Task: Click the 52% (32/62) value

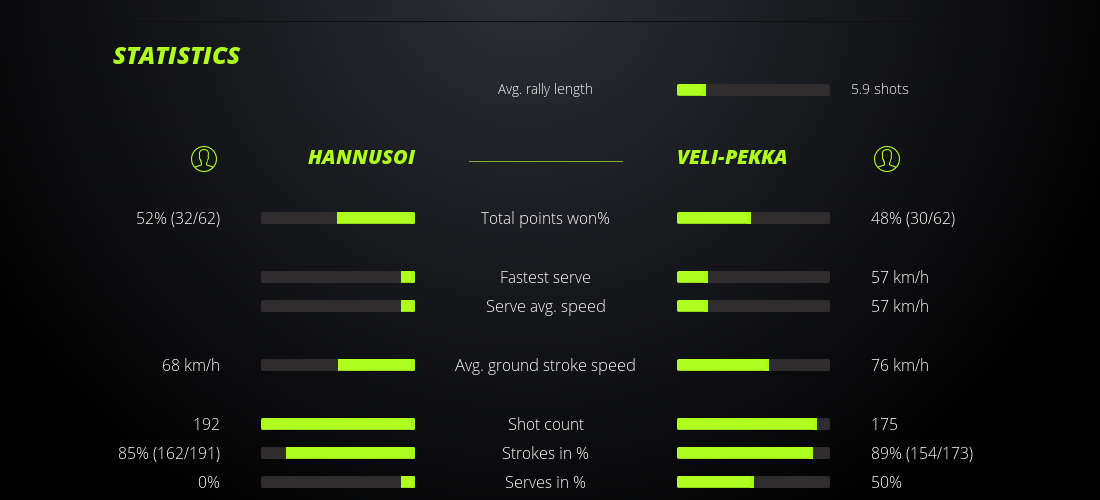Action: click(178, 218)
